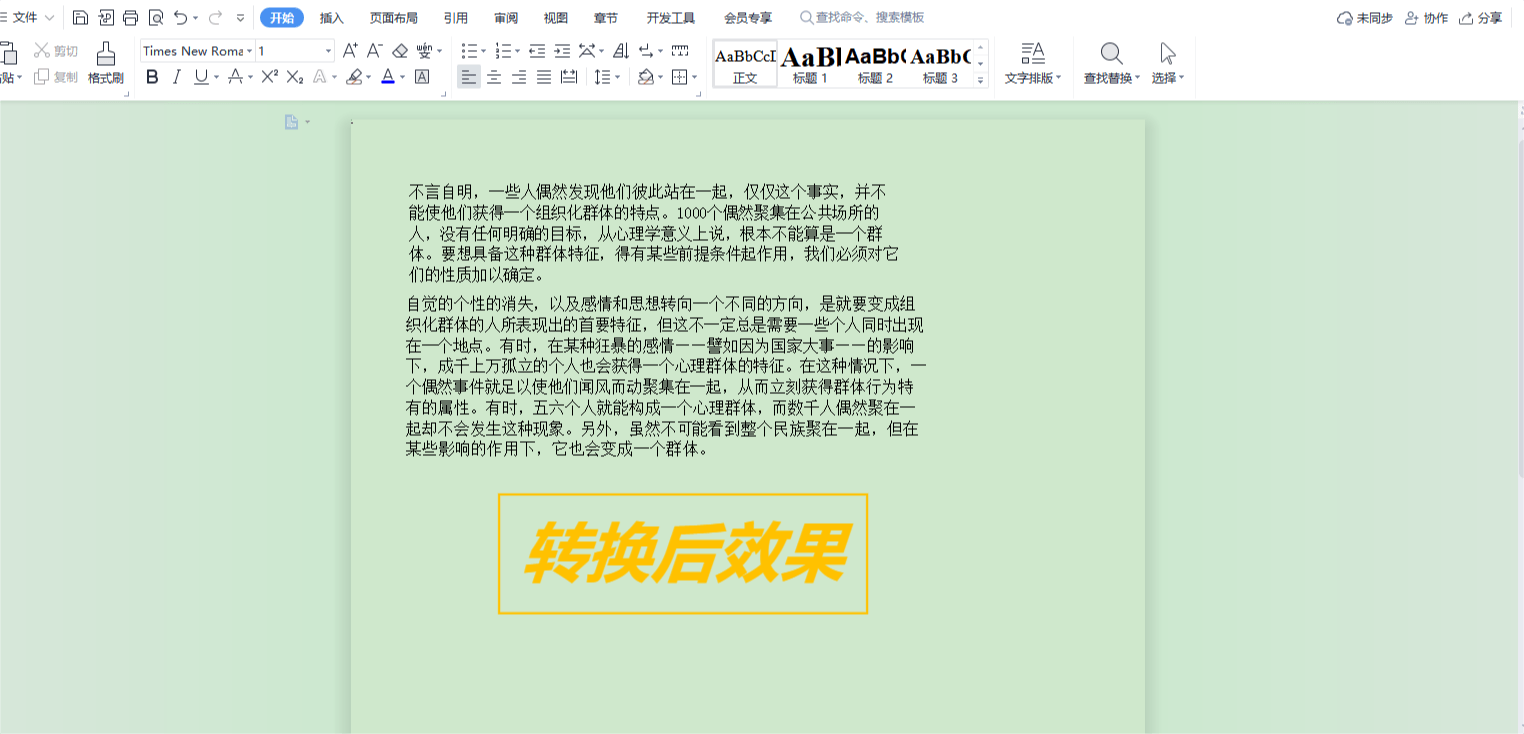
Task: Clear formatting with eraser icon
Action: click(x=400, y=50)
